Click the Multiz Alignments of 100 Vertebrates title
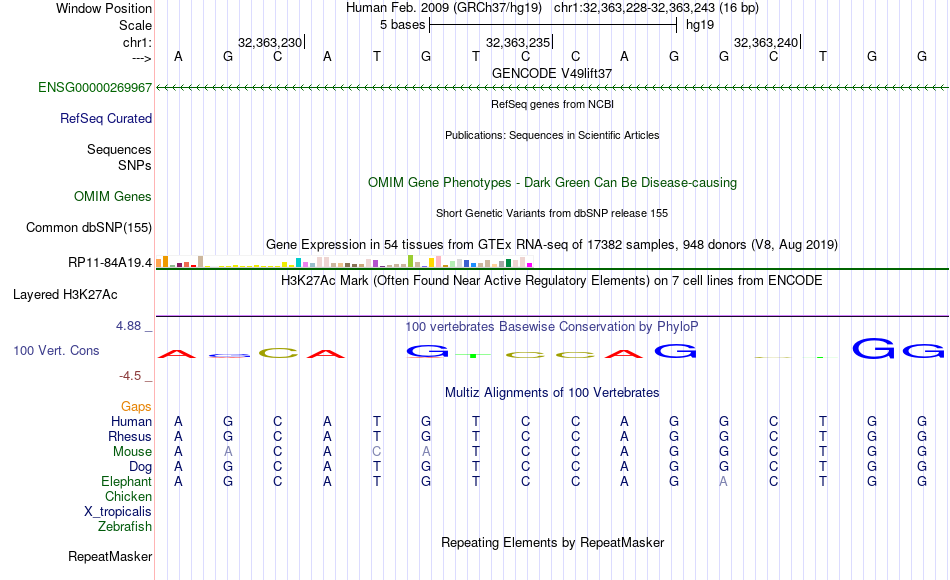This screenshot has width=950, height=580. [552, 392]
